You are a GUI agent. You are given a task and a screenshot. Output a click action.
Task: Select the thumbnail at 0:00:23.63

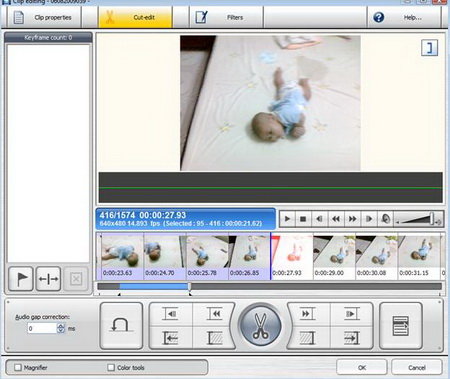[122, 256]
